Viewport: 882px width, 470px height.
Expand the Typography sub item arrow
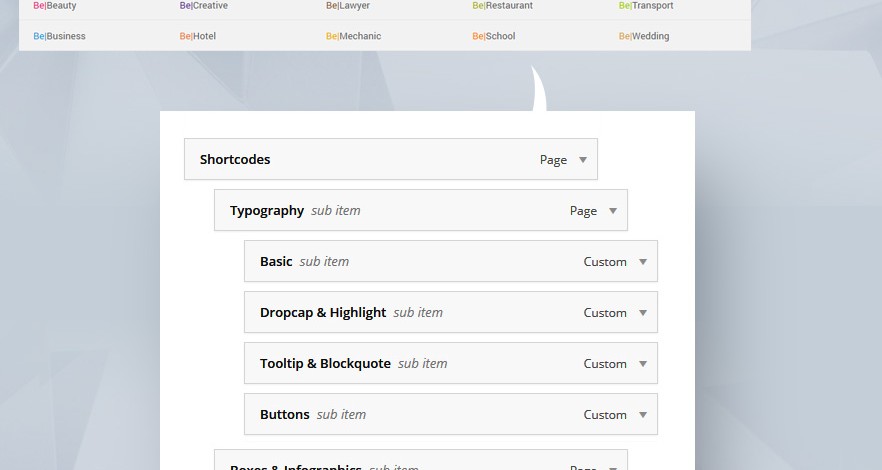(x=613, y=211)
